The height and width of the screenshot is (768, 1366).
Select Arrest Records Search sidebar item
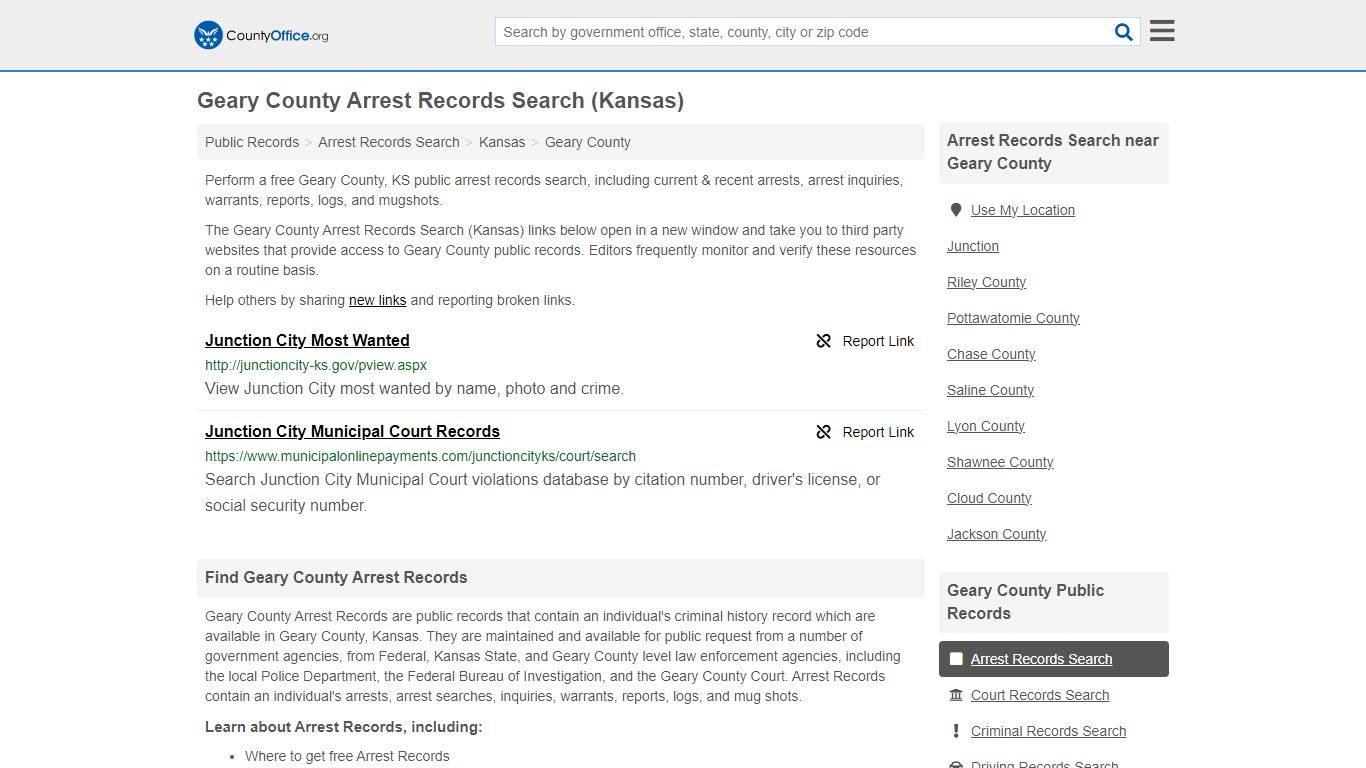pyautogui.click(x=1054, y=659)
